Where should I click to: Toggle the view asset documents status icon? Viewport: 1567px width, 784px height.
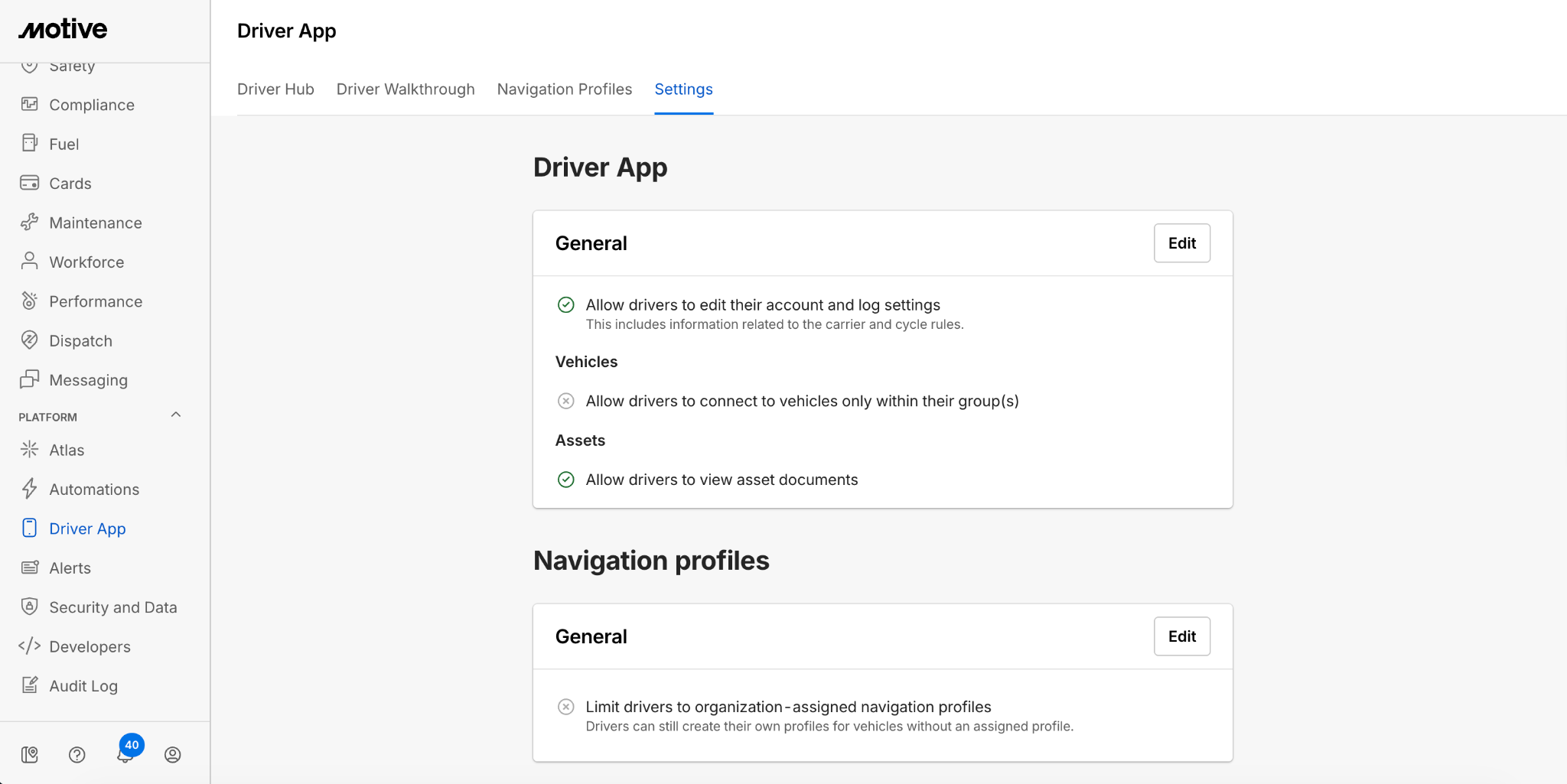(566, 480)
